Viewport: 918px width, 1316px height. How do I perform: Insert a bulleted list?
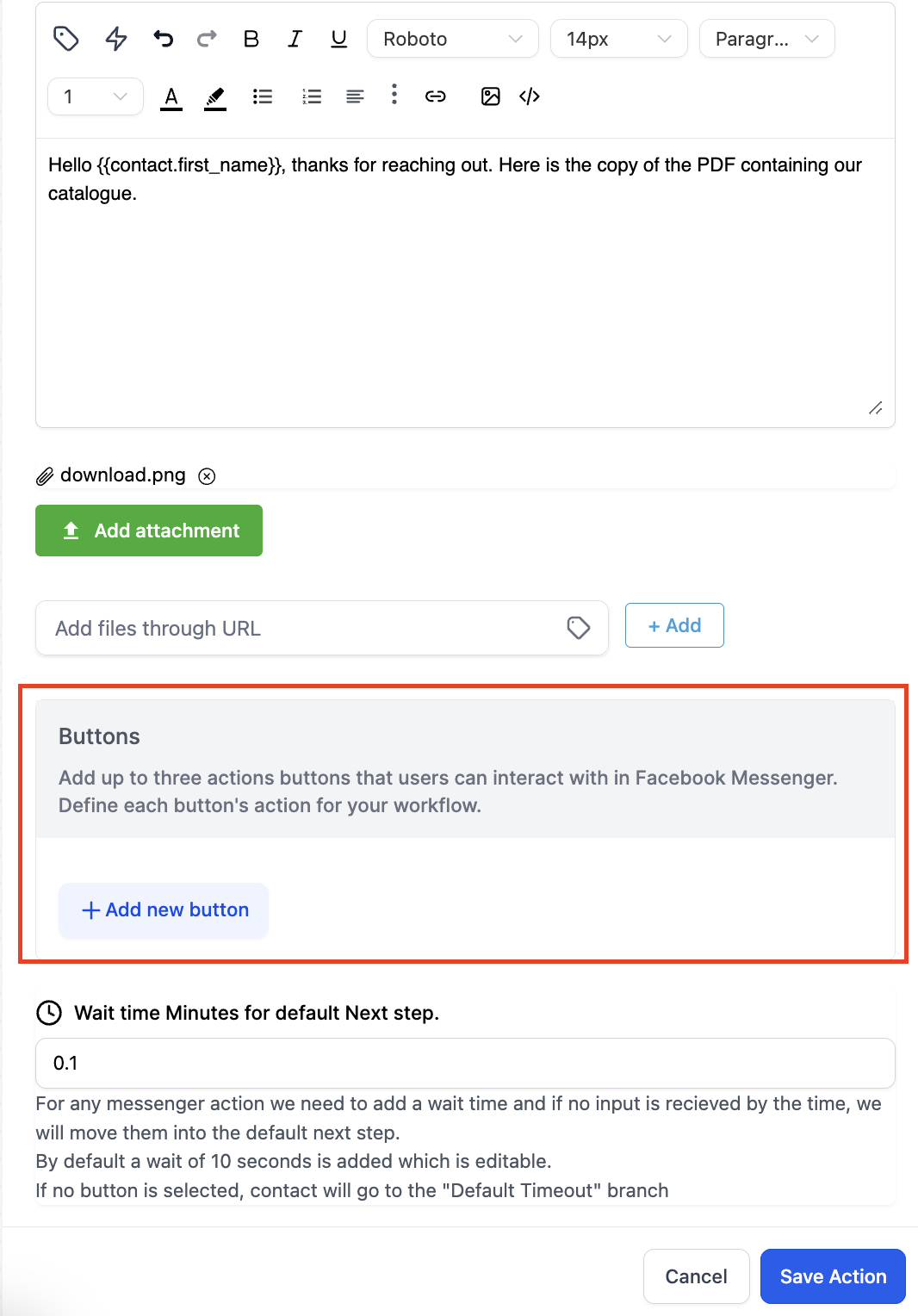263,96
